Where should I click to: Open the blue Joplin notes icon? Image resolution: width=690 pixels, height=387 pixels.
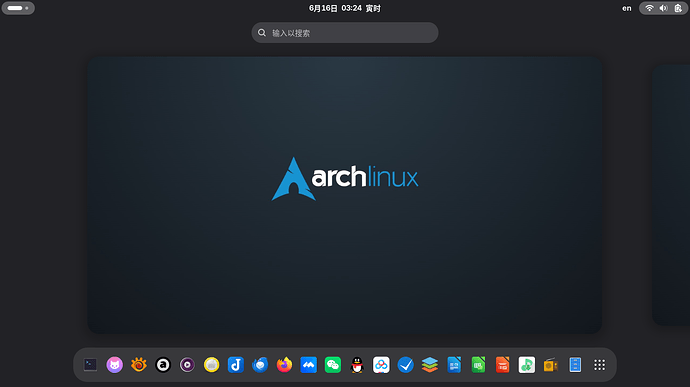click(236, 365)
